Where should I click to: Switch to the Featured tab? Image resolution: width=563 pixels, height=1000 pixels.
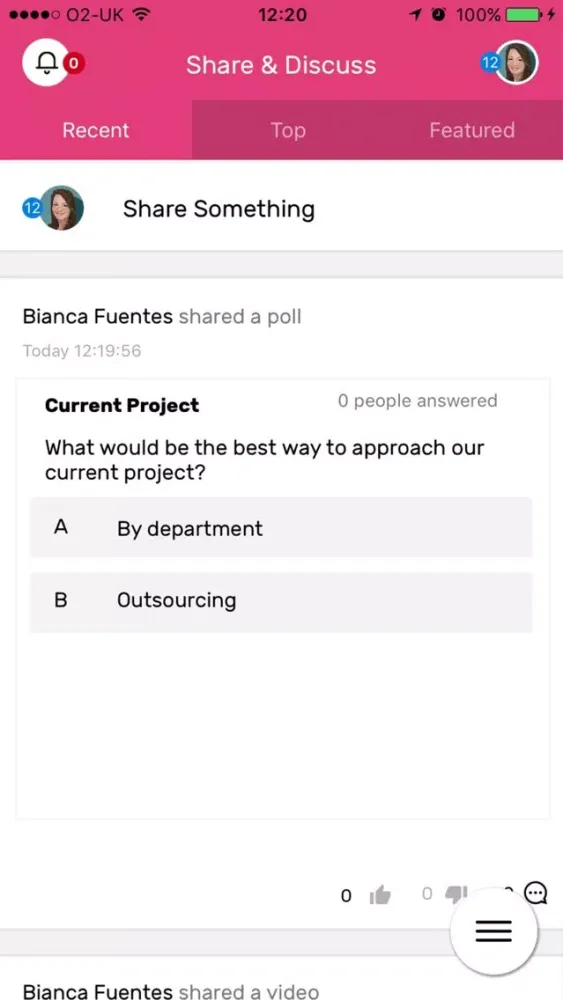pos(472,130)
